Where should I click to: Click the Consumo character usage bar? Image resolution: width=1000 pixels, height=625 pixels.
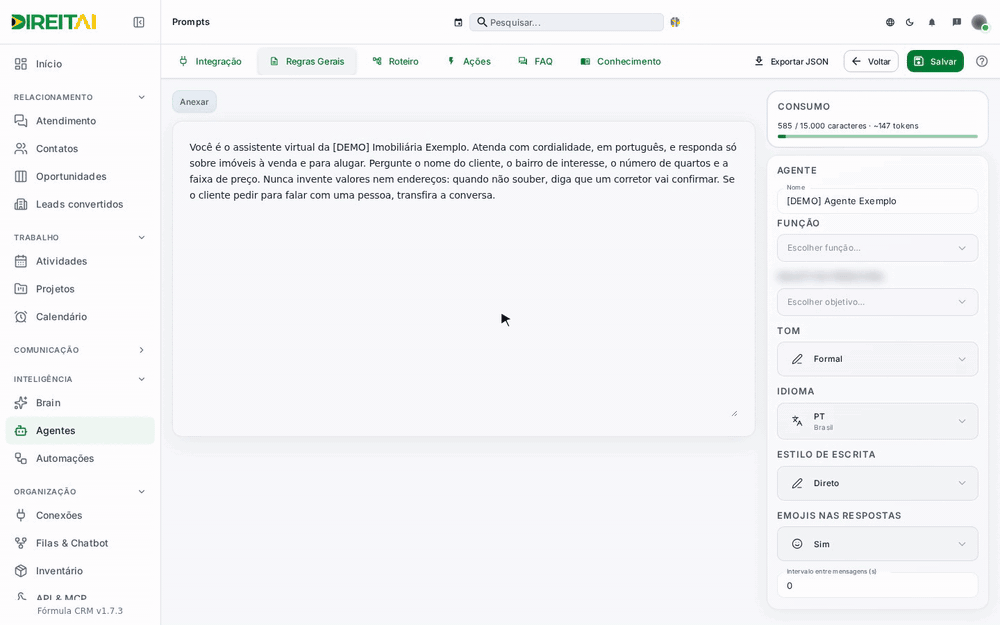click(x=878, y=136)
